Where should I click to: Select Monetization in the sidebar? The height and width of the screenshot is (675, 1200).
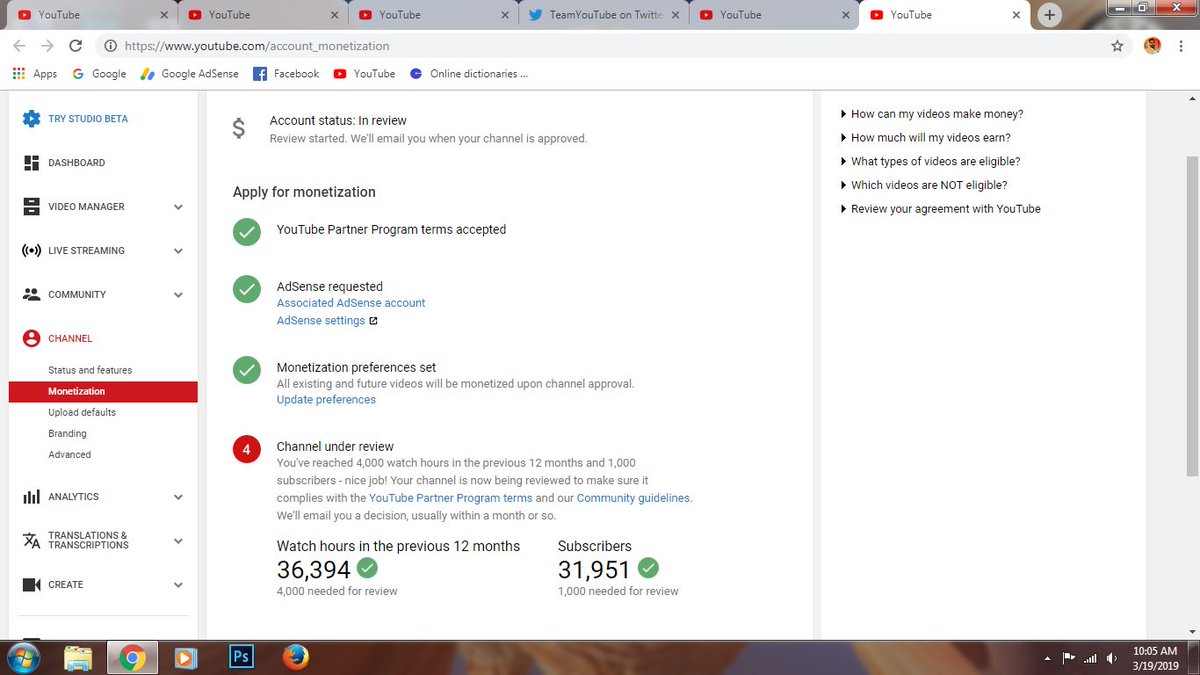click(x=103, y=391)
